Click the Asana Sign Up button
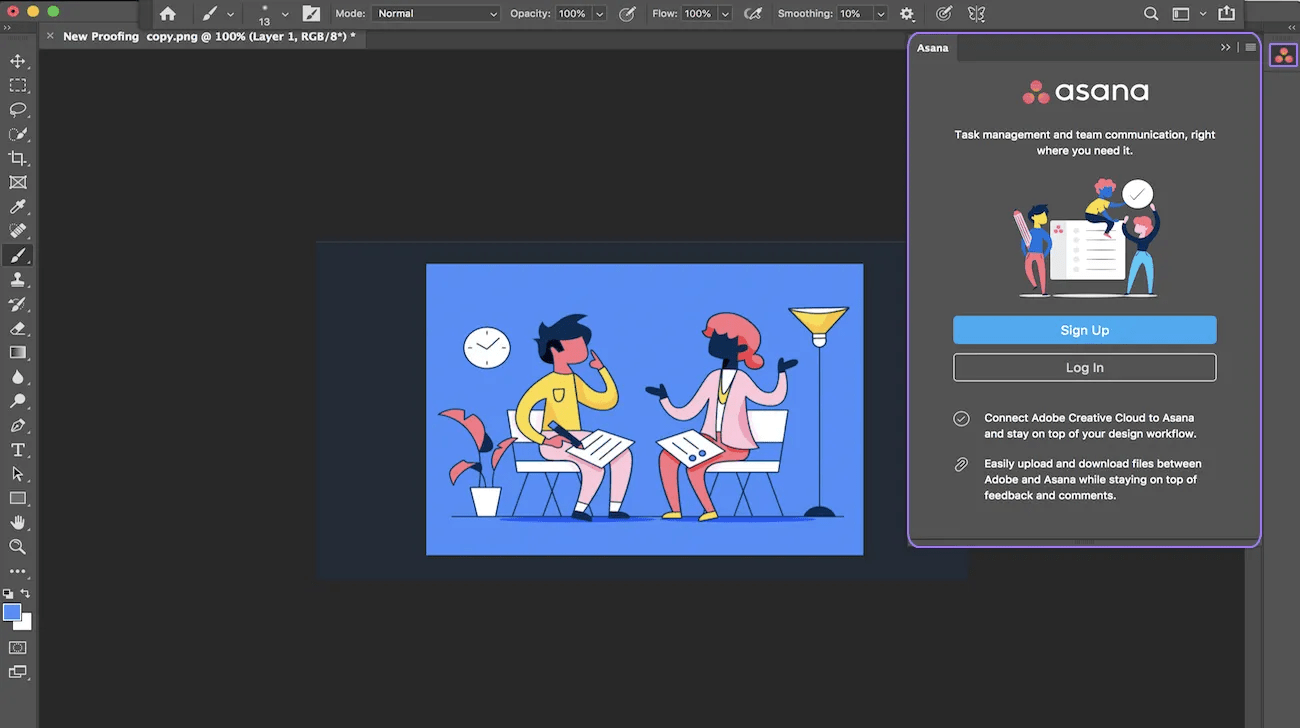Screen dimensions: 1300x728 pyautogui.click(x=1084, y=330)
